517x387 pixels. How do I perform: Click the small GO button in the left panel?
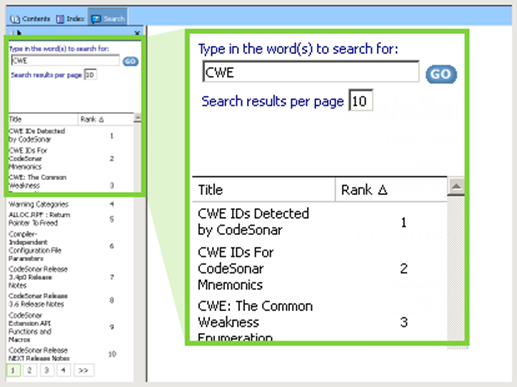130,61
